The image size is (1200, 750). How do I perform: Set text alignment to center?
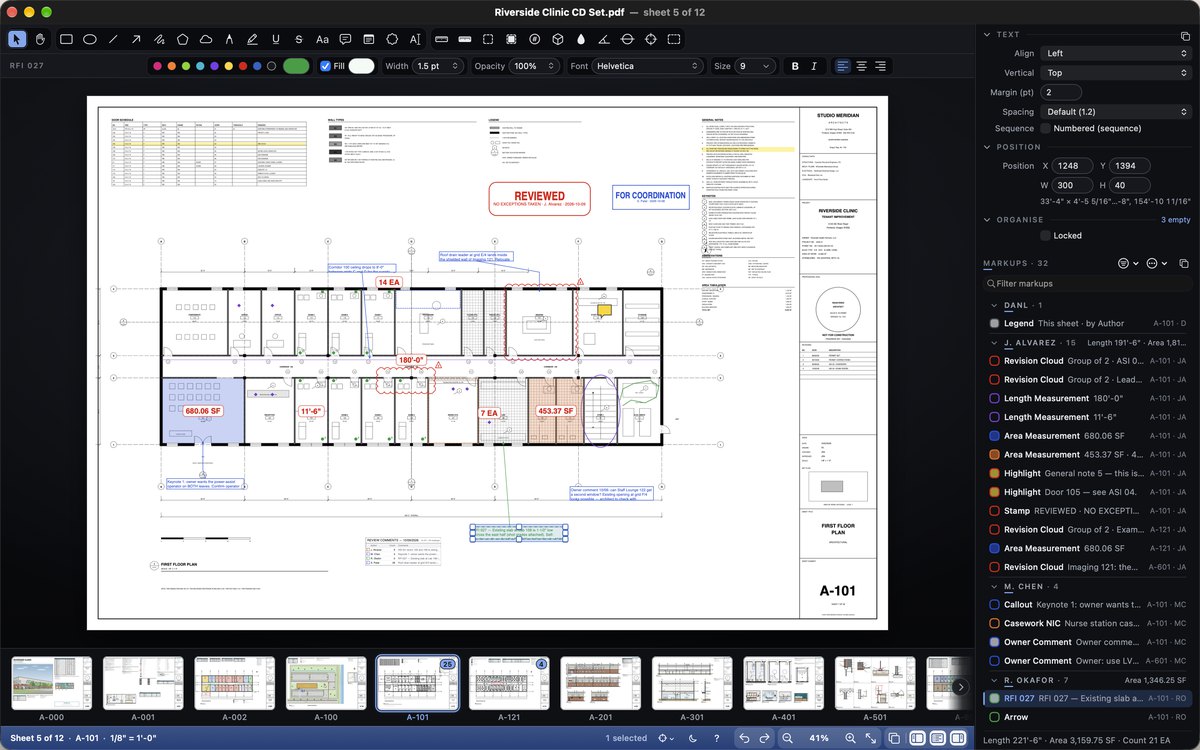(861, 66)
